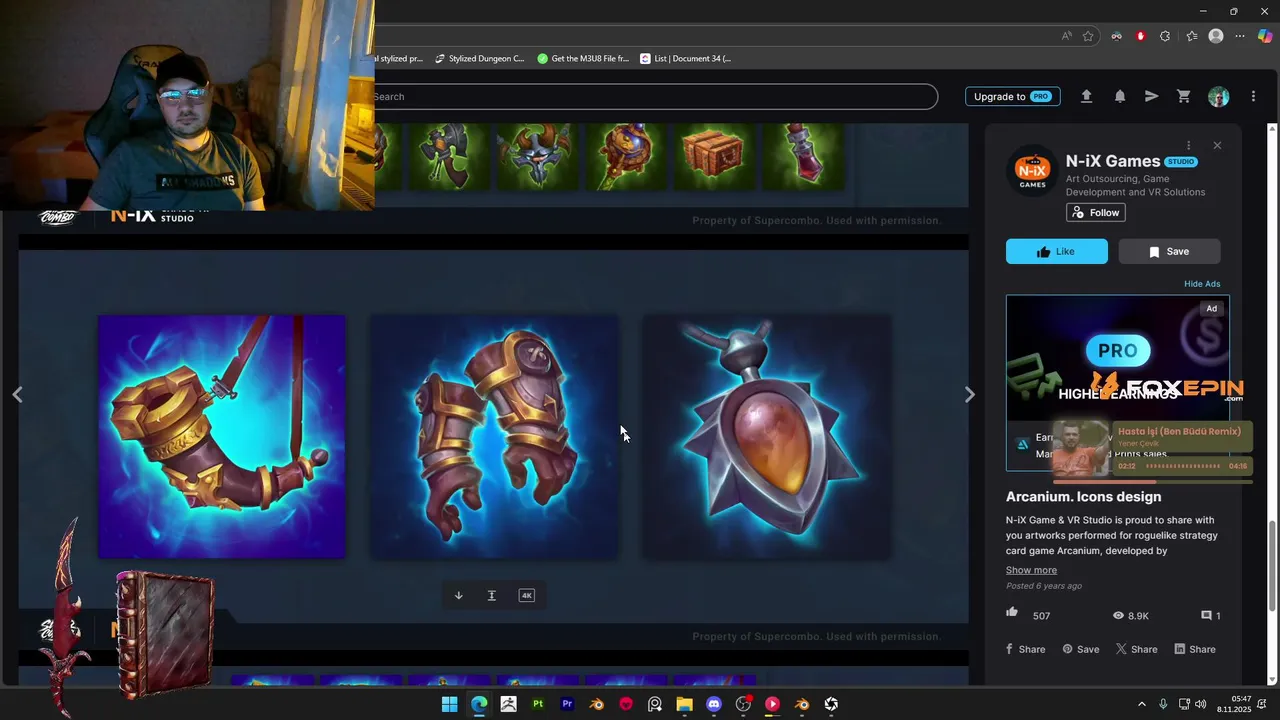Open ArtStation messages paper-plane icon

point(1151,96)
